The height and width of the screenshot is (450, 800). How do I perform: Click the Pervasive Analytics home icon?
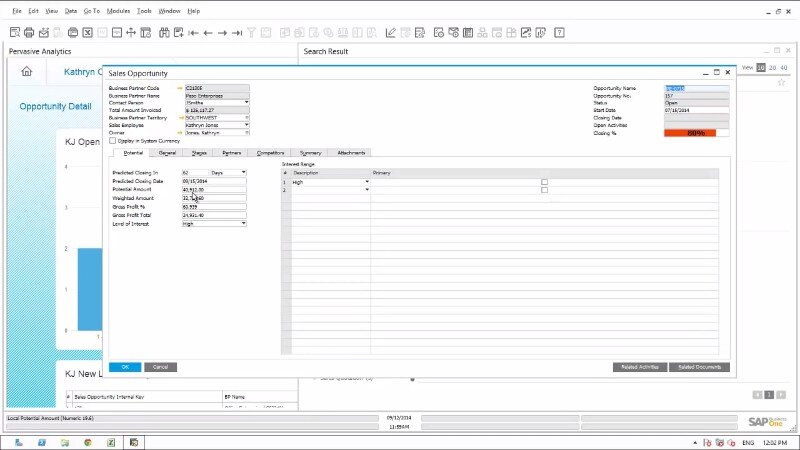[27, 71]
